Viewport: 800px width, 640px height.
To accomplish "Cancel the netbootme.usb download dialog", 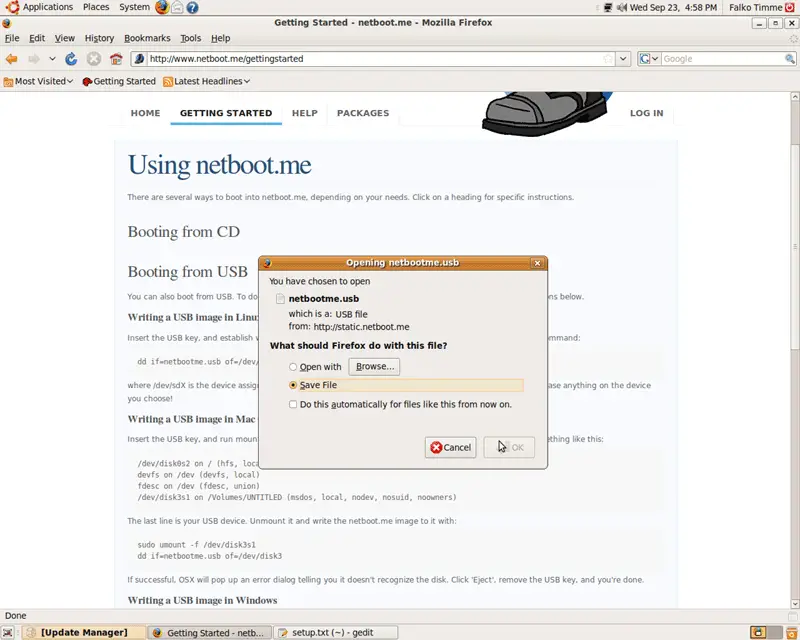I will tap(451, 448).
